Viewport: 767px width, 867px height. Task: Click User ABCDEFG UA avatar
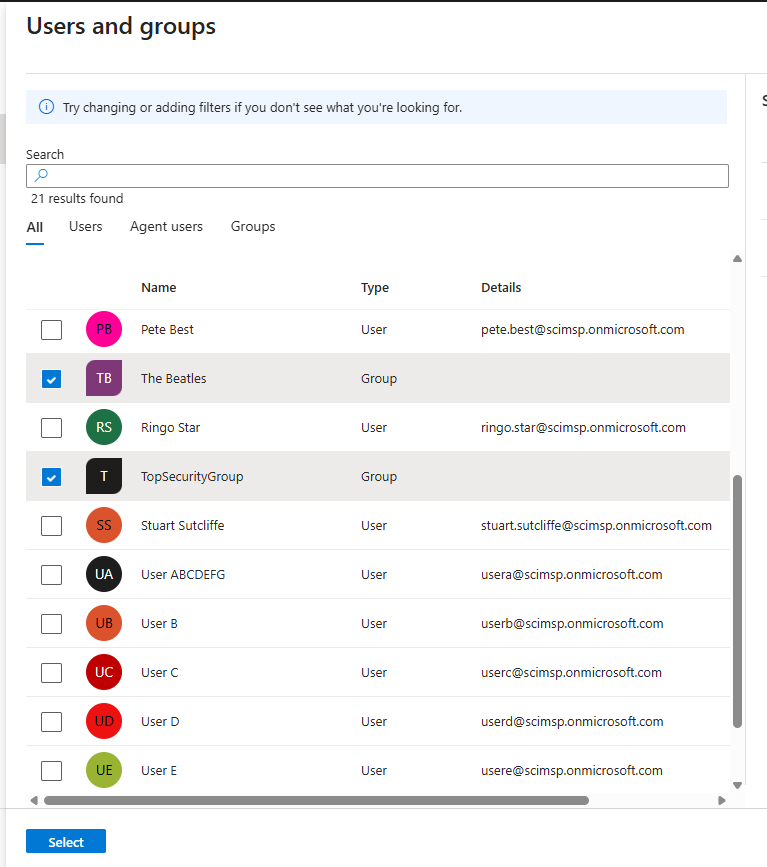104,574
